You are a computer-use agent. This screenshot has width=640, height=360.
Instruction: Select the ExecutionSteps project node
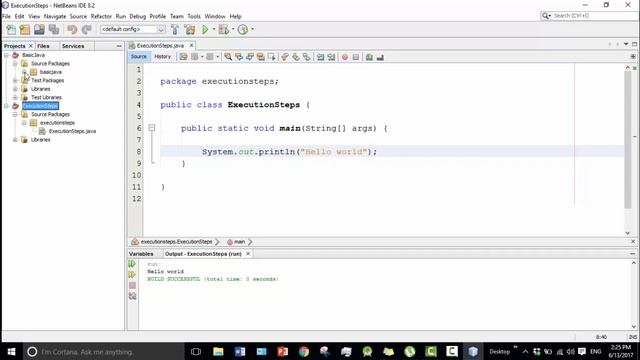[x=40, y=106]
